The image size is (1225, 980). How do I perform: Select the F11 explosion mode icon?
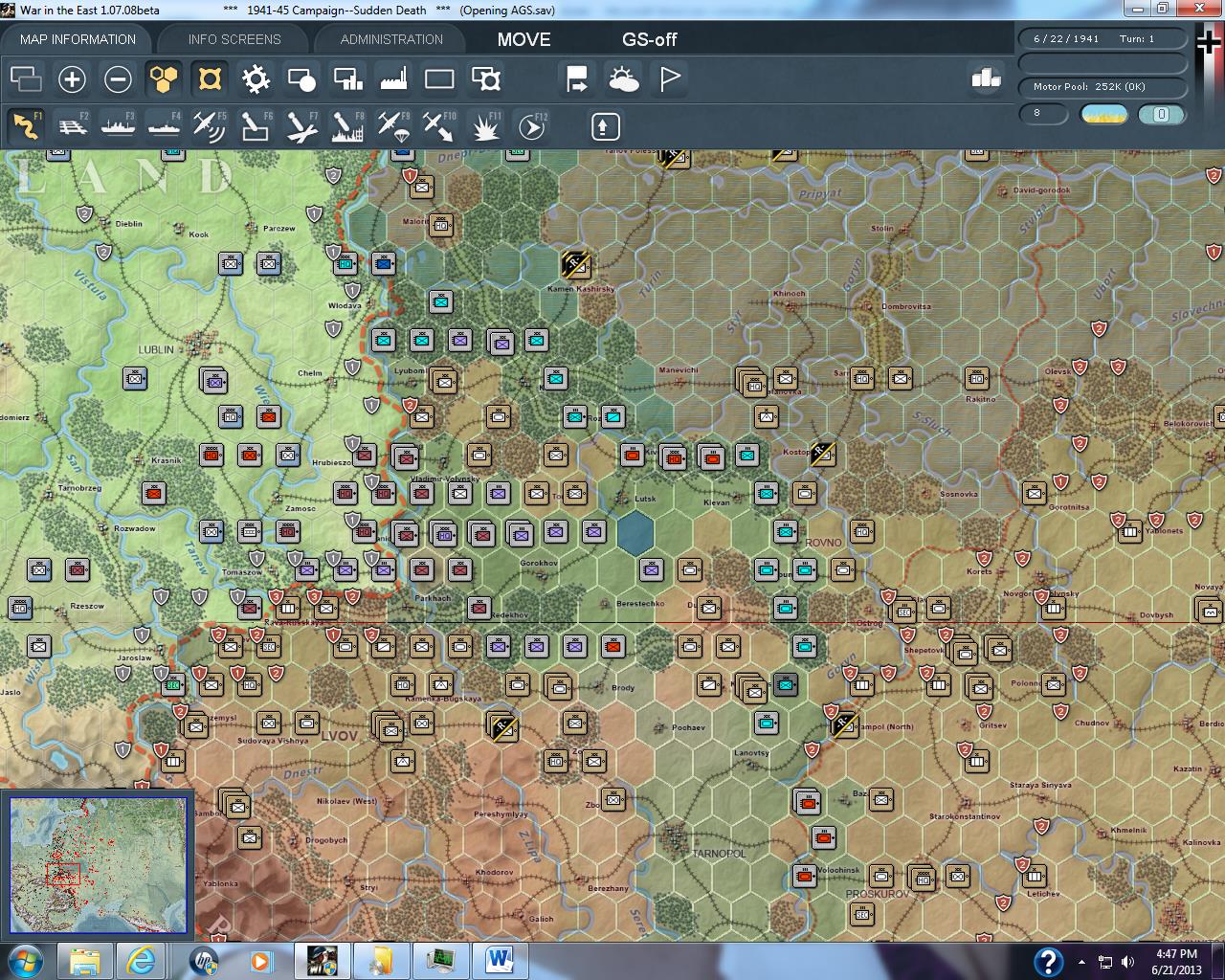(486, 126)
